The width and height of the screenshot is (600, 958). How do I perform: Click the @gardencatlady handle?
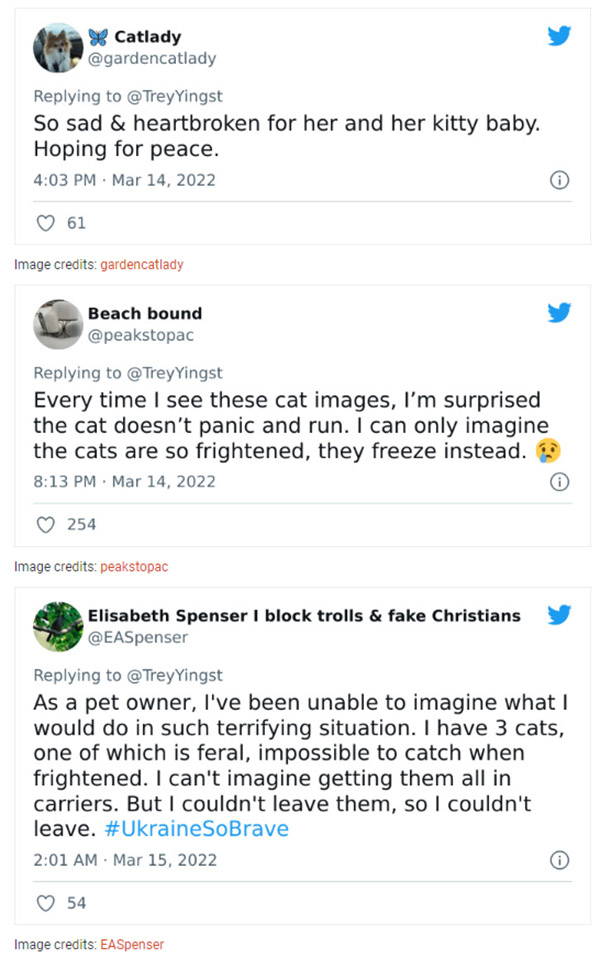pos(151,58)
